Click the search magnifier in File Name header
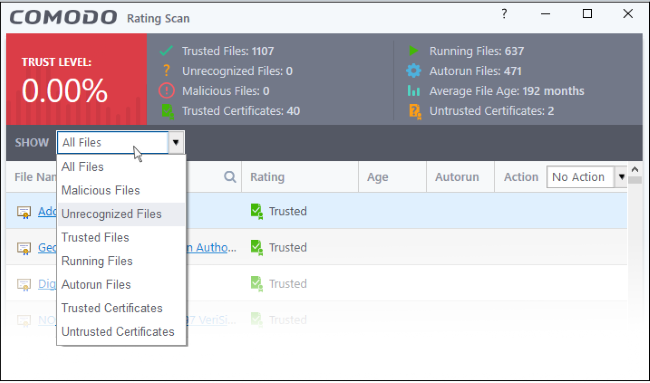The width and height of the screenshot is (650, 383). [x=230, y=177]
